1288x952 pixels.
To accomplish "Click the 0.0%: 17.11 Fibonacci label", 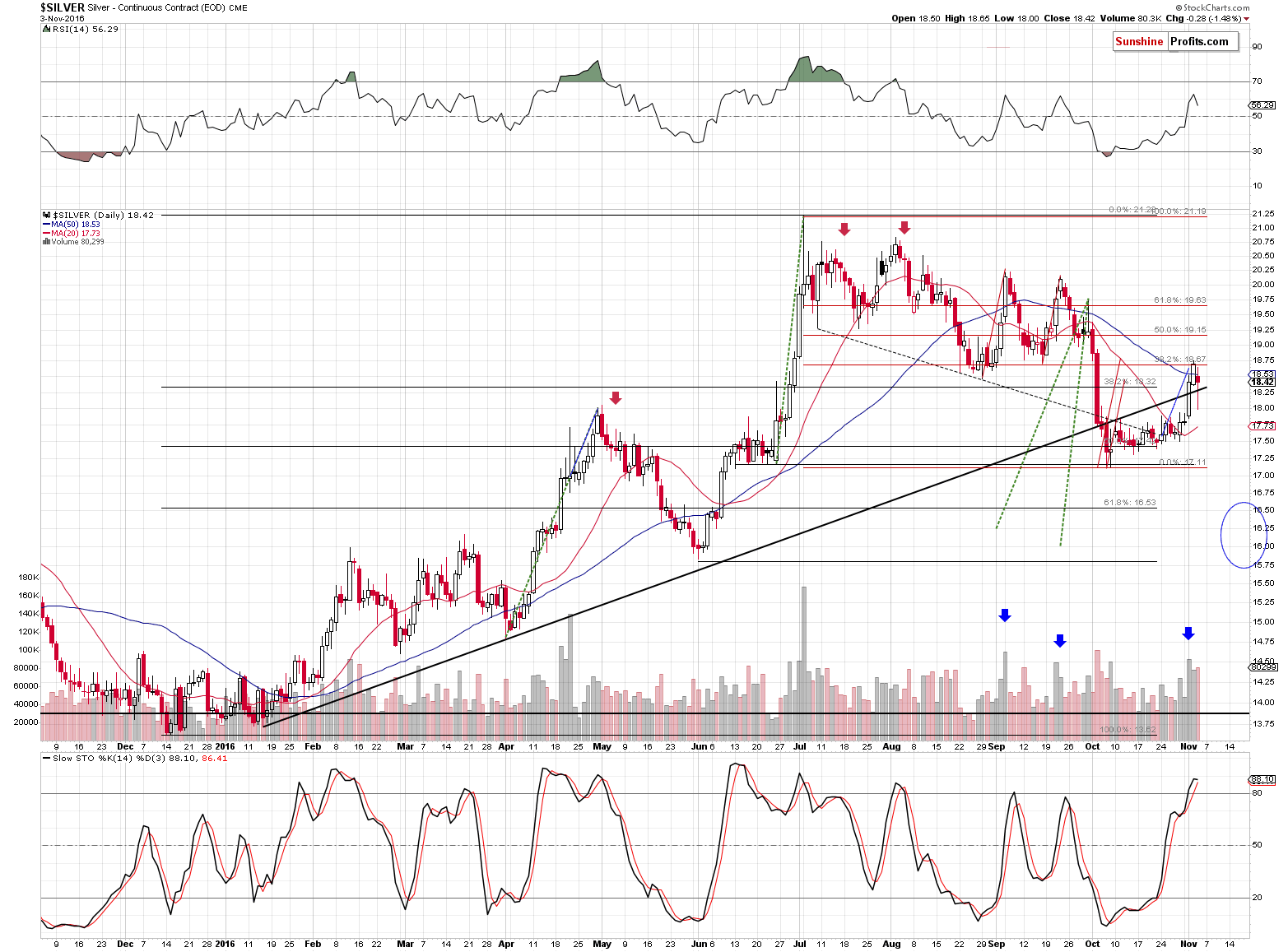I will [1183, 462].
